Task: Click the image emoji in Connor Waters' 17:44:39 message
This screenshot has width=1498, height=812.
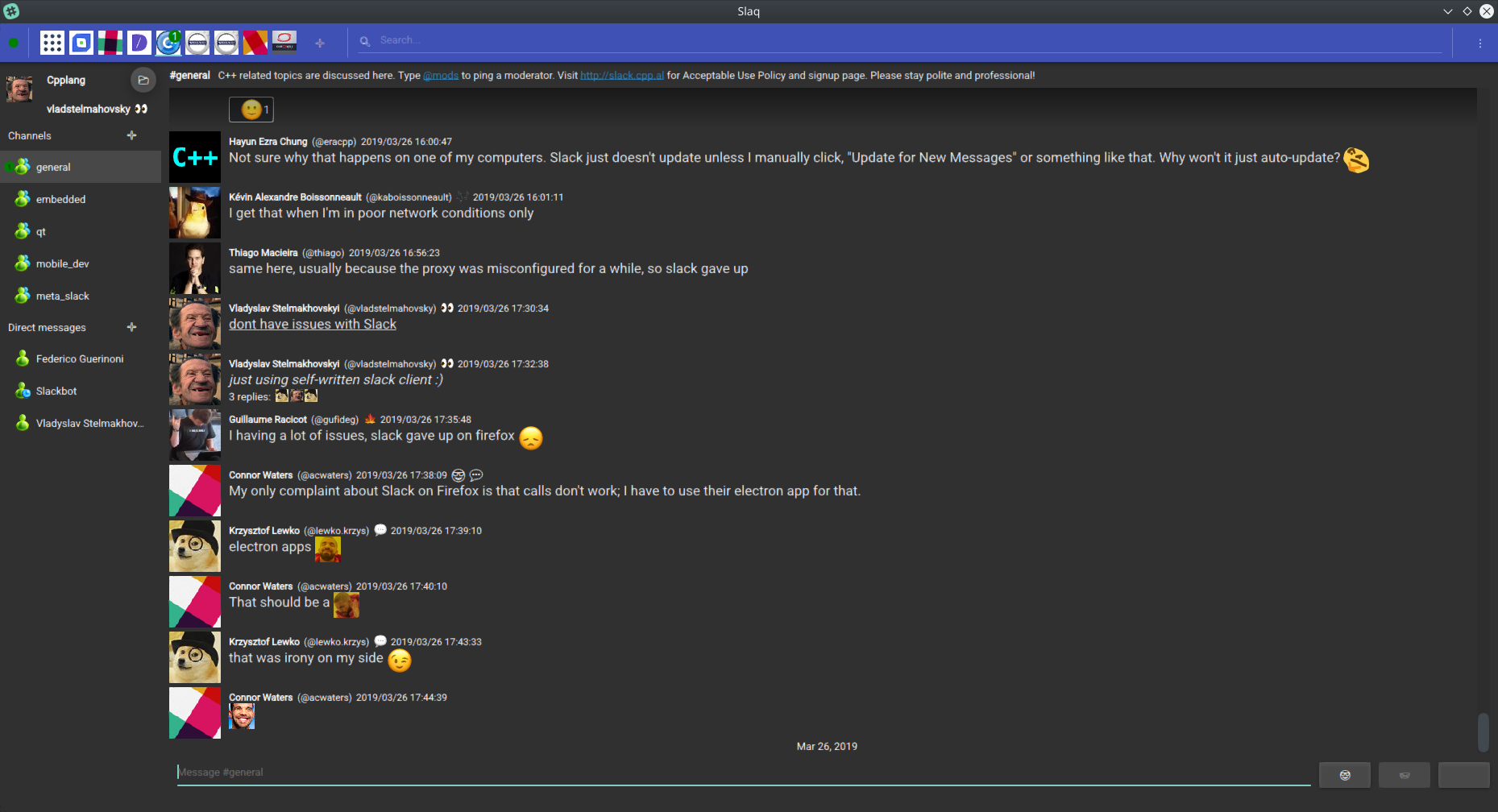Action: (x=242, y=716)
